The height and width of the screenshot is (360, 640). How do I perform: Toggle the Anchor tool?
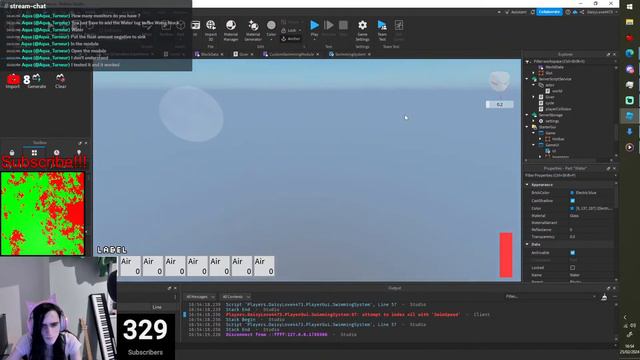pos(291,39)
